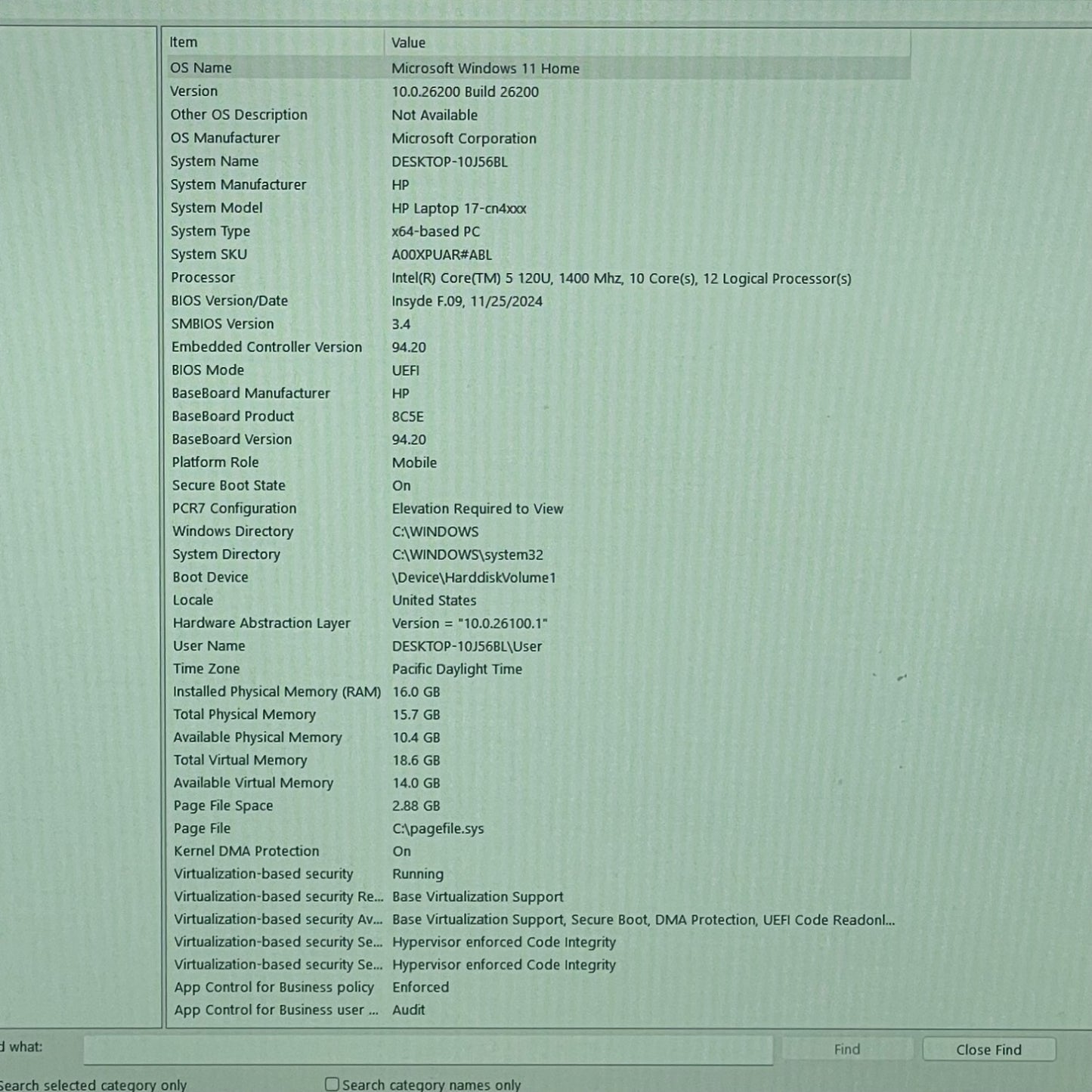The width and height of the screenshot is (1092, 1092).
Task: Focus the Find what text field
Action: point(428,1049)
